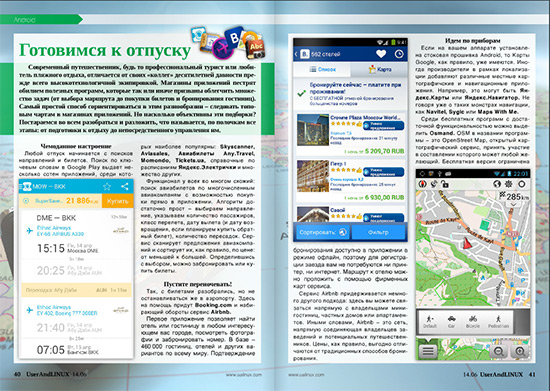Zoom out with the minus magnifier button
The width and height of the screenshot is (550, 391).
coord(499,351)
